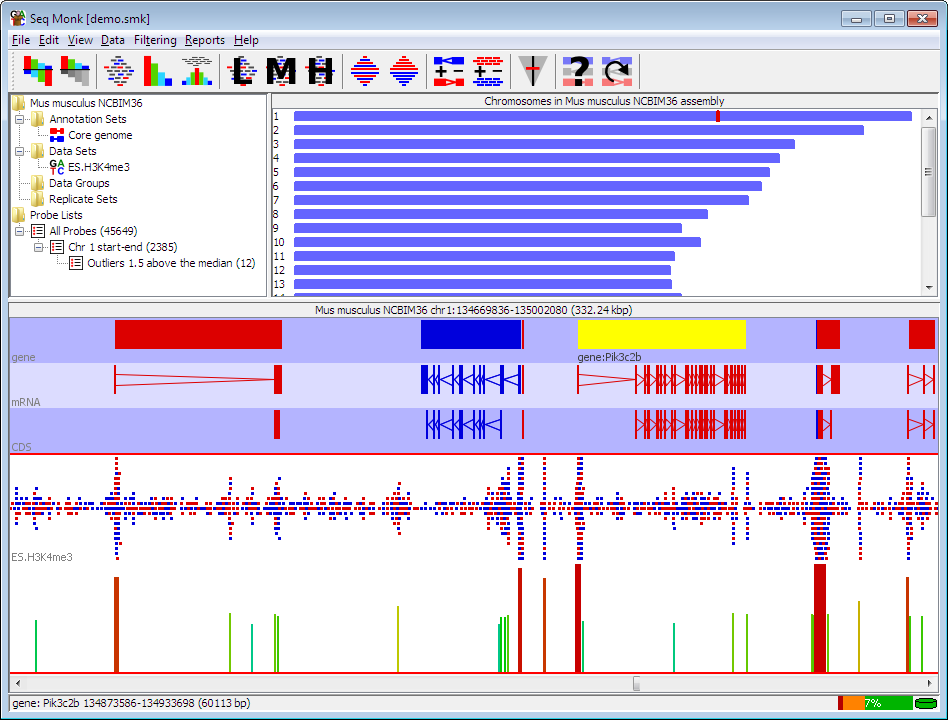This screenshot has height=720, width=948.
Task: Collapse the Data Sets tree node
Action: point(19,151)
